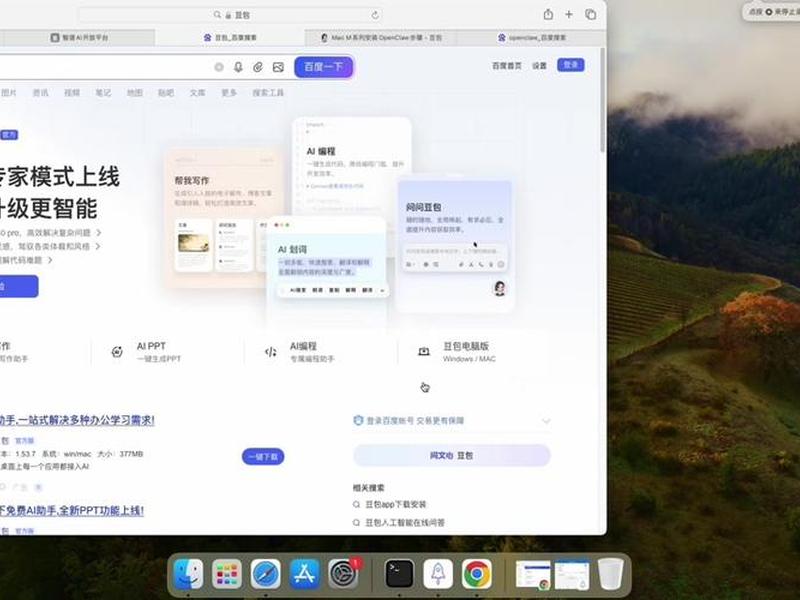Open the 百度首页 link

507,65
